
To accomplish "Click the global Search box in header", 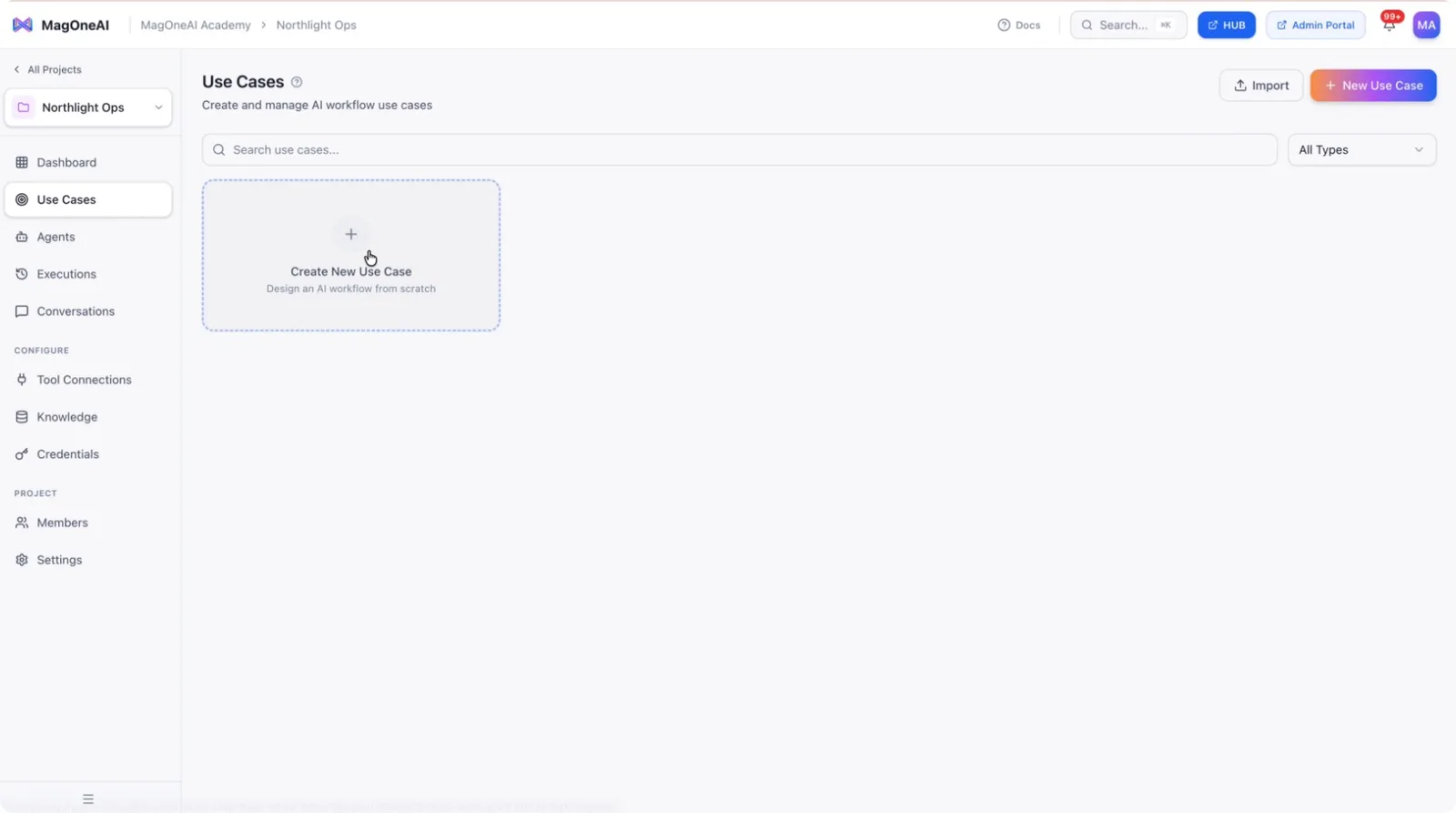I will (x=1128, y=25).
